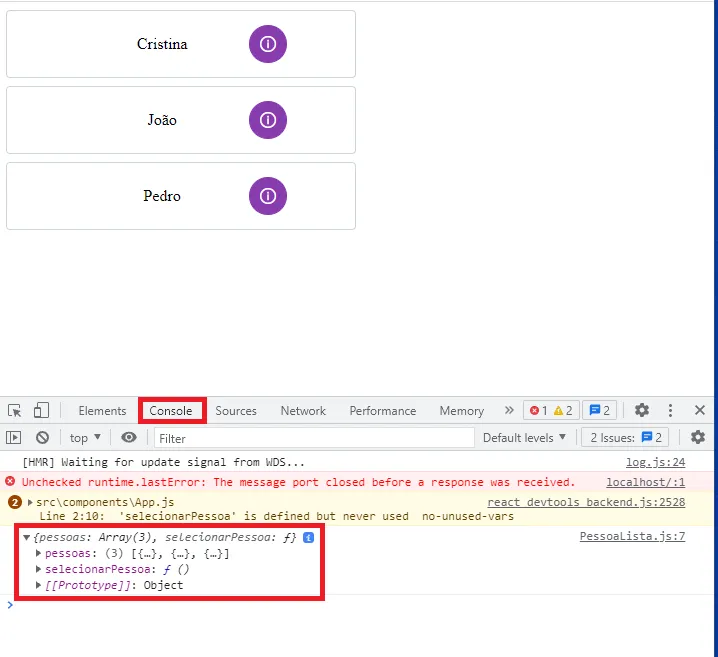Expand the pessoas array property
This screenshot has width=718, height=657.
tap(38, 554)
